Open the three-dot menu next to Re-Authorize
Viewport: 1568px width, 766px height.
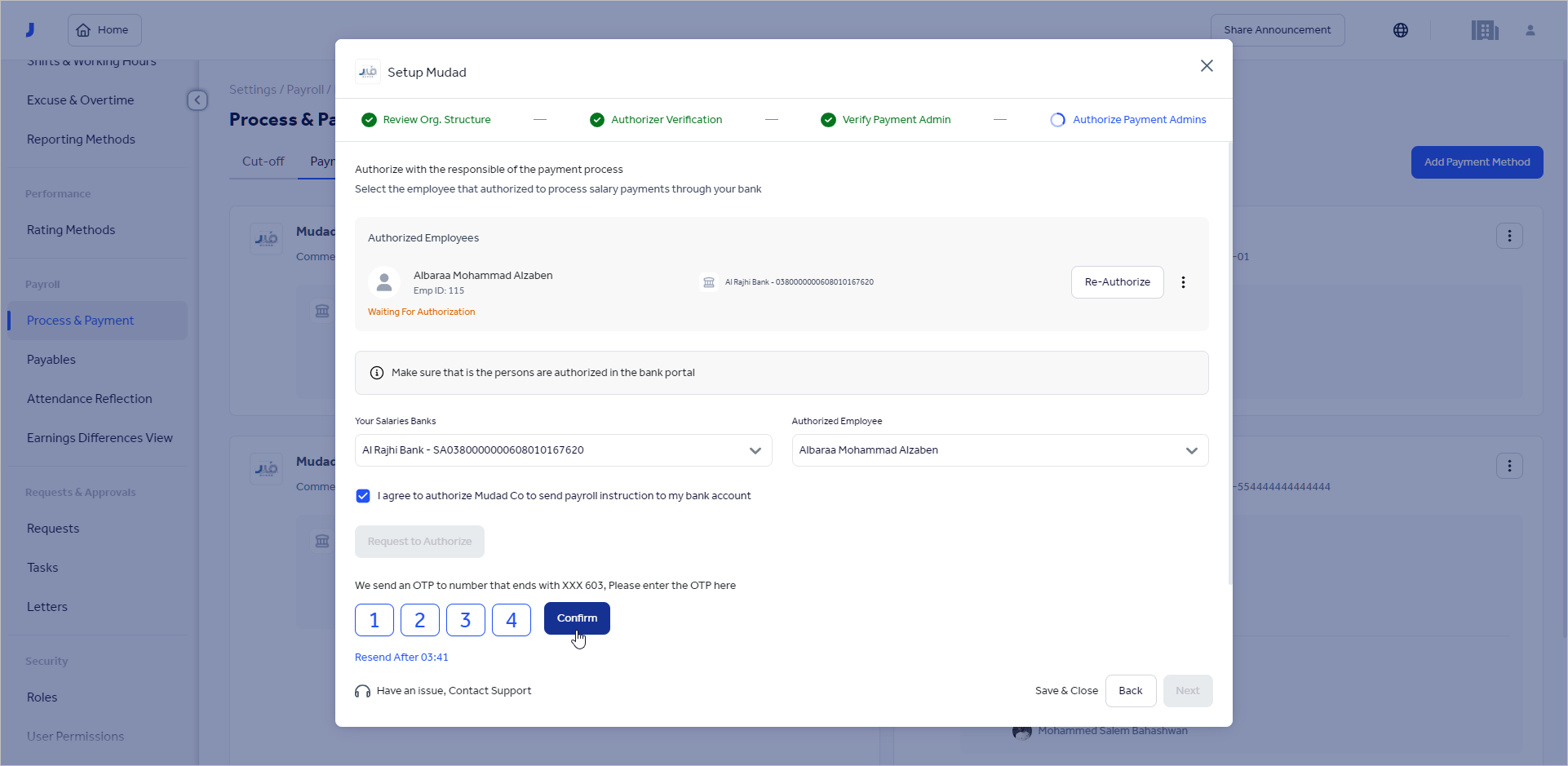(x=1184, y=282)
